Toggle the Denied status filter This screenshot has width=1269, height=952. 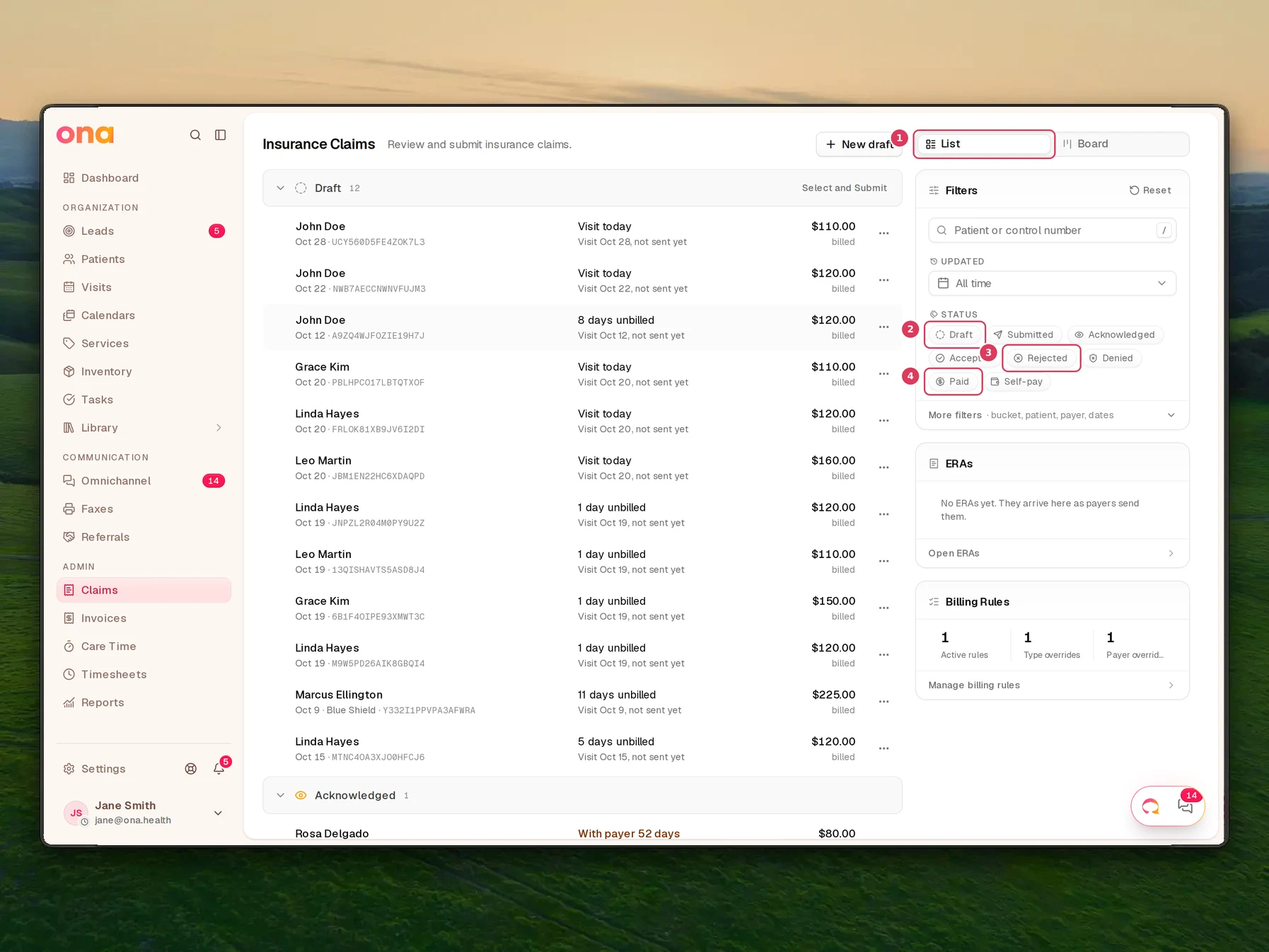(x=1111, y=359)
